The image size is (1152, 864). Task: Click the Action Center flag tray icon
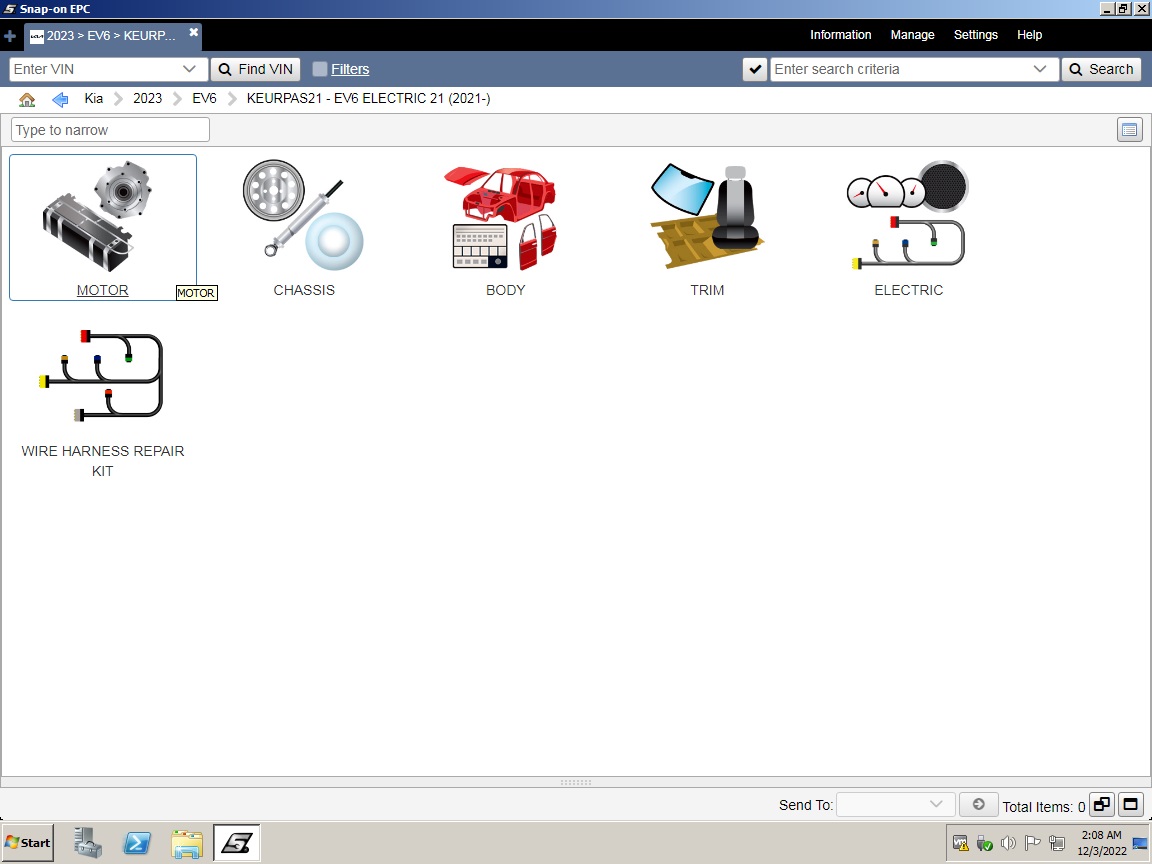[x=1032, y=843]
